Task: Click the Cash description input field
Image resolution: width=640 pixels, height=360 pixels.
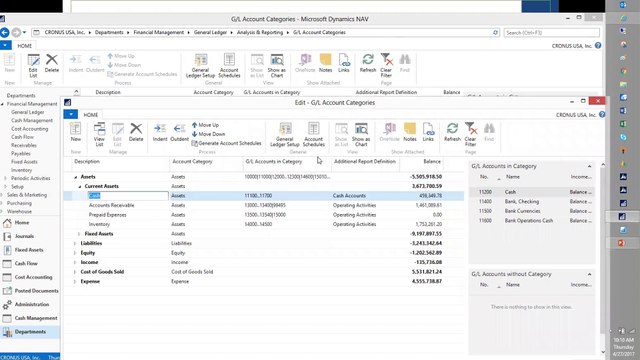Action: [x=128, y=196]
